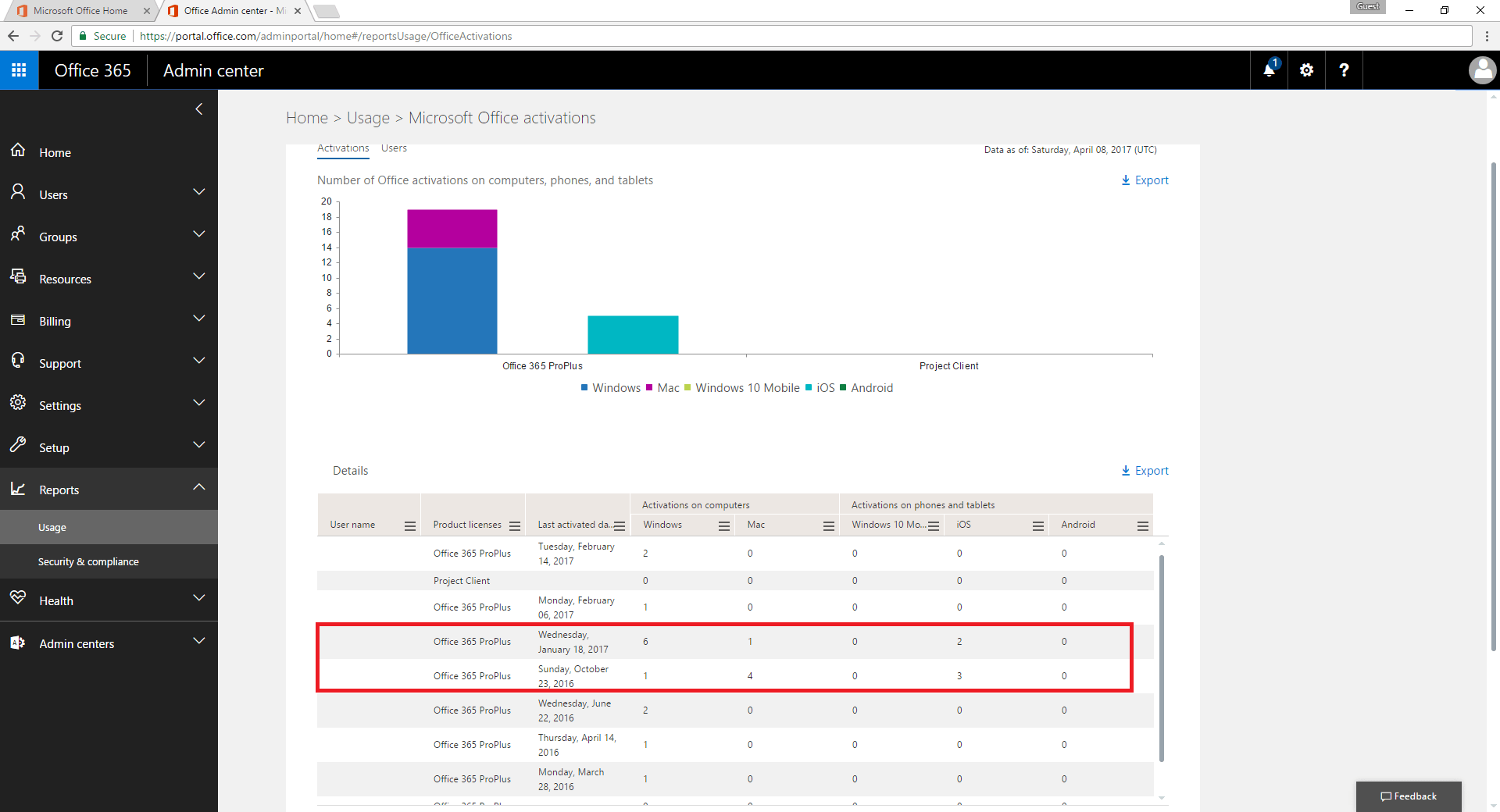
Task: Select the Health icon in sidebar
Action: (18, 600)
